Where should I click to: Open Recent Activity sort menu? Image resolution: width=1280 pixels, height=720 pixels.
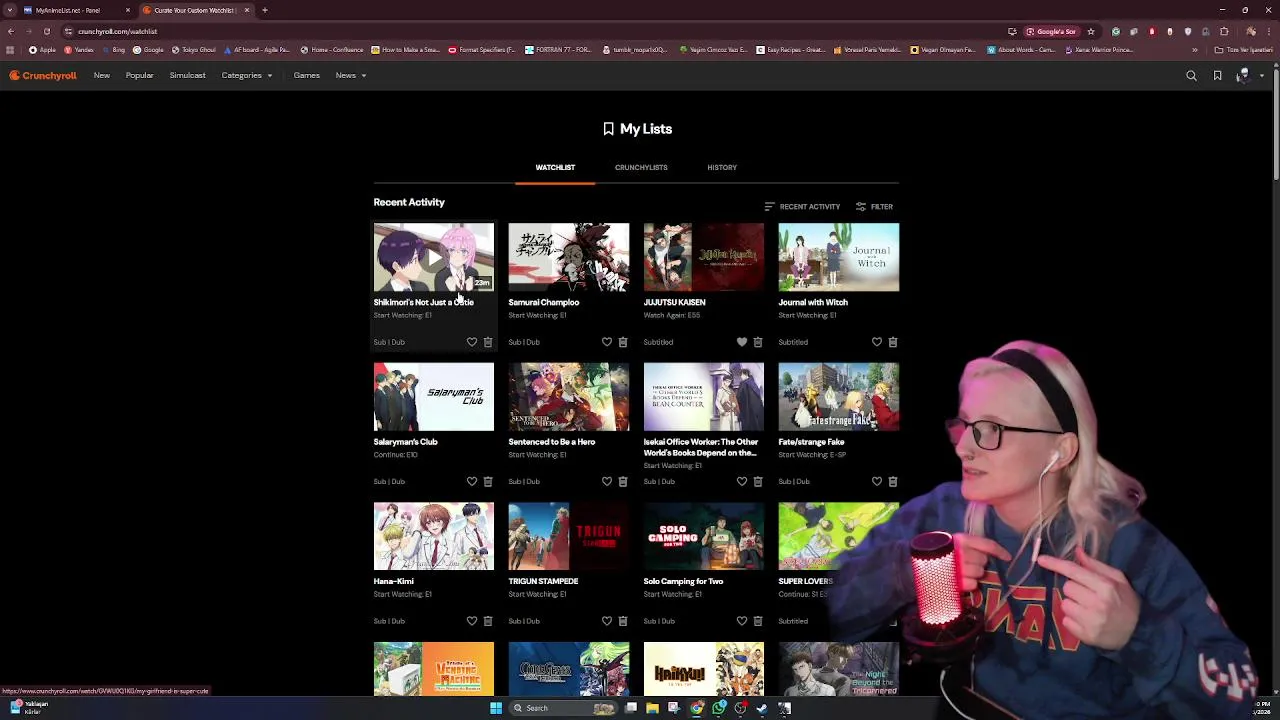tap(802, 207)
